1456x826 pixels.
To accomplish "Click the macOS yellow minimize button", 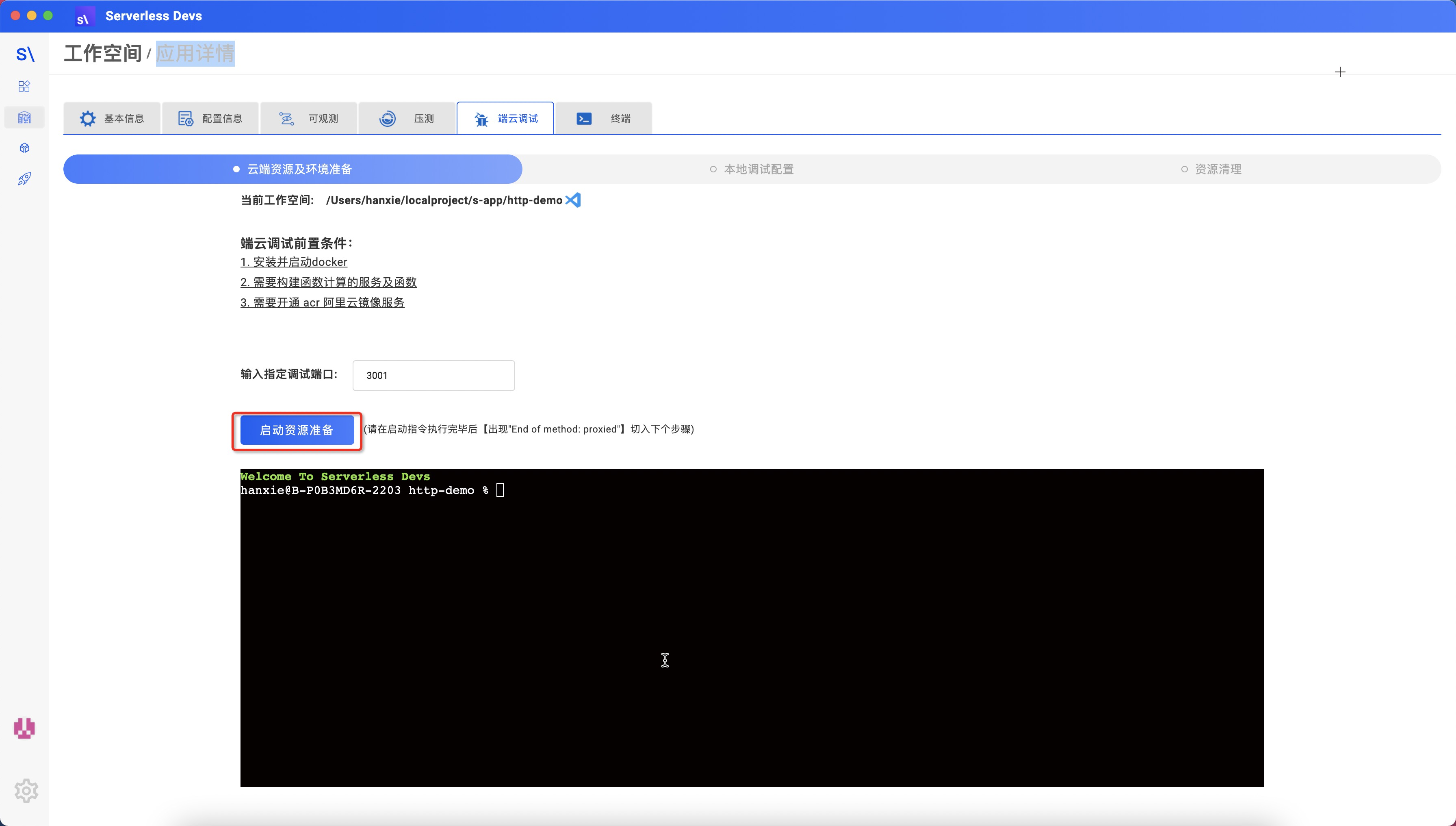I will coord(32,16).
